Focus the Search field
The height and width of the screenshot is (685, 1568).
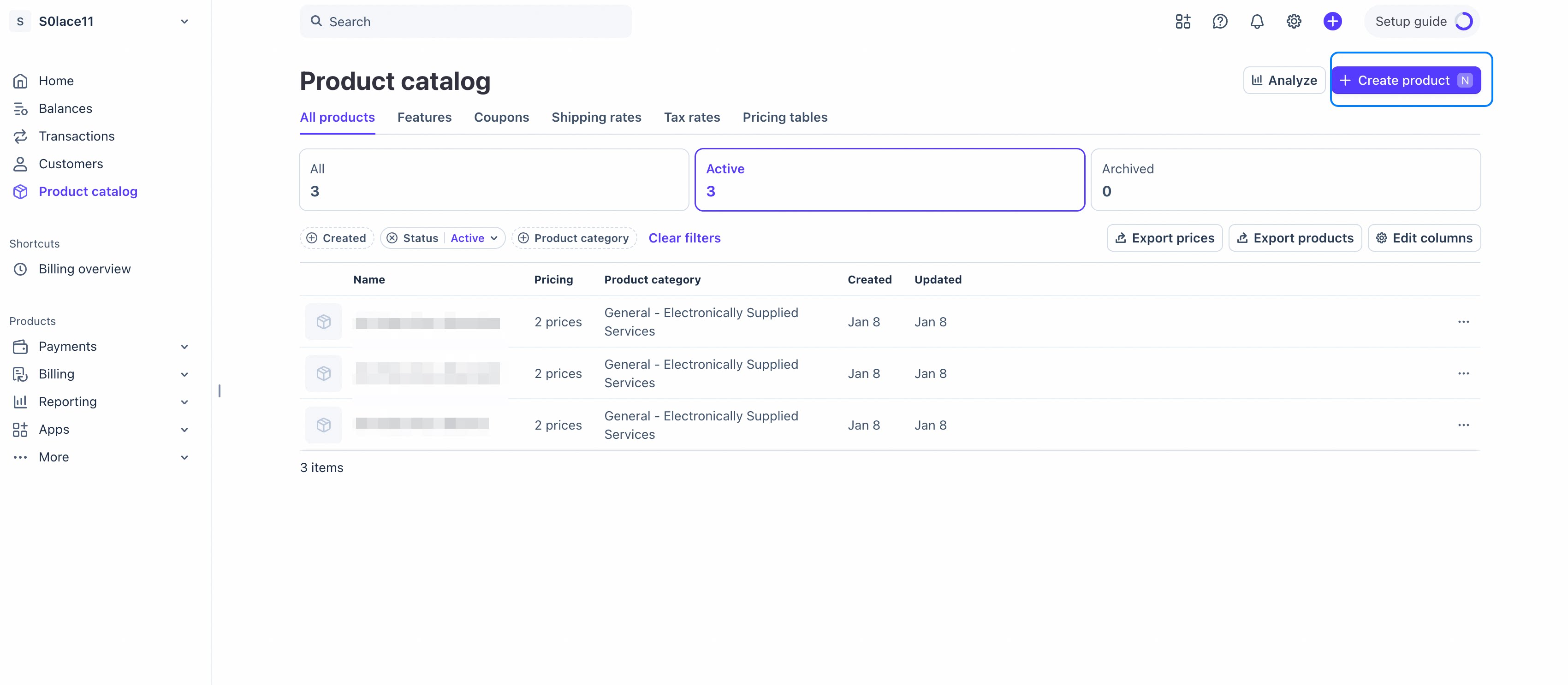(x=466, y=22)
